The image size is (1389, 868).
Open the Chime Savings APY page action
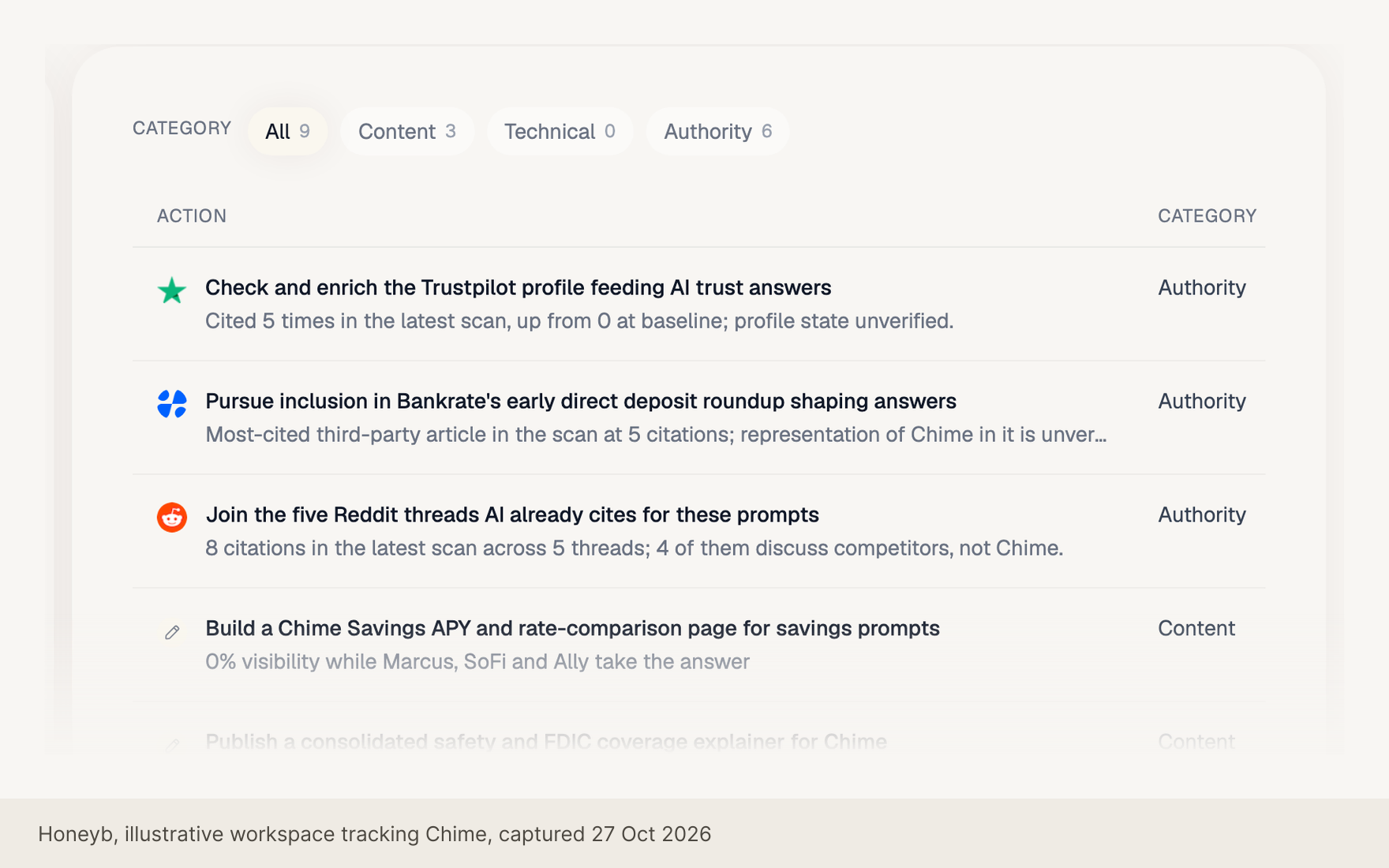tap(572, 629)
